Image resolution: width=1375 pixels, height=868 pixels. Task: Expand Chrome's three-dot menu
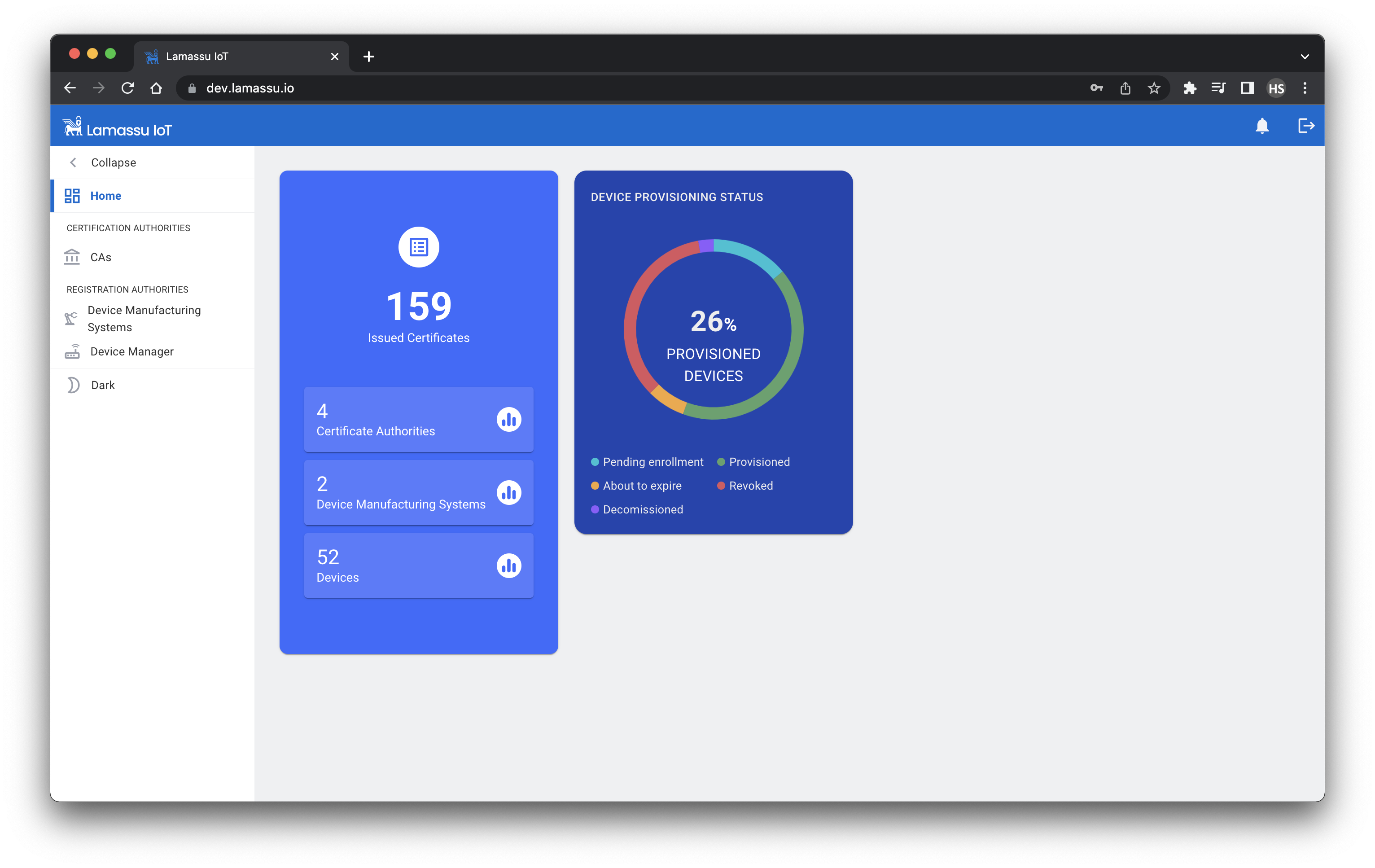point(1305,88)
